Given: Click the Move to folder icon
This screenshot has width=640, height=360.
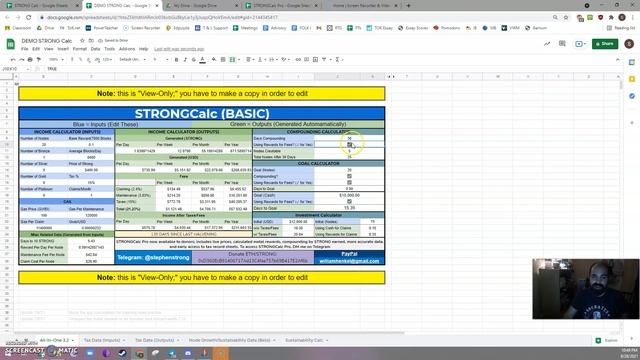Looking at the screenshot, I should click(91, 41).
